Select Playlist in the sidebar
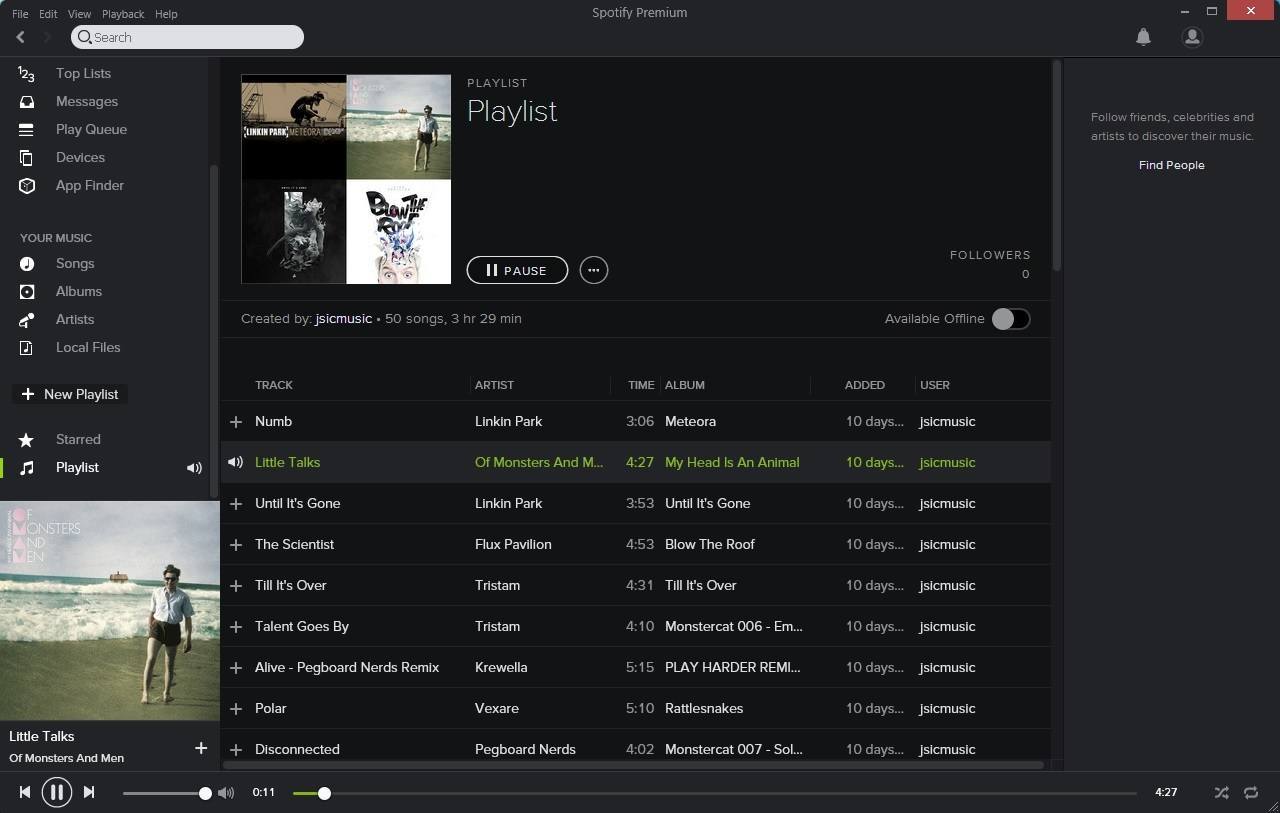1280x813 pixels. (x=77, y=467)
